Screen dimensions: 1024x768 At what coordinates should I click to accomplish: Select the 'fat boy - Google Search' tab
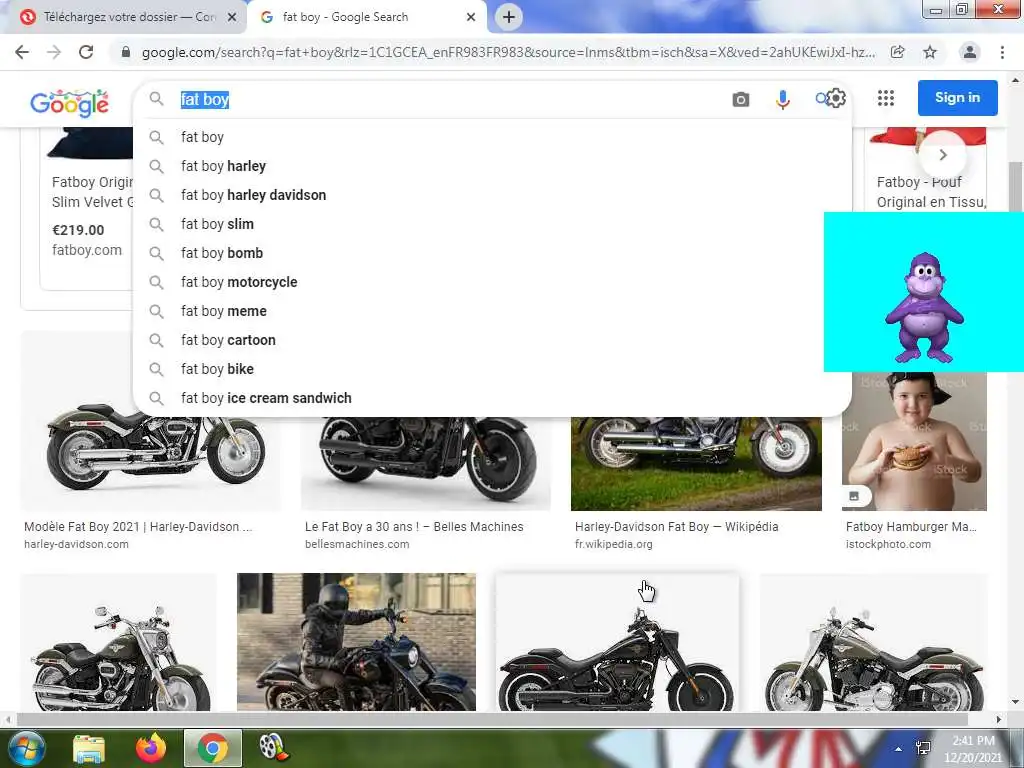click(x=366, y=17)
